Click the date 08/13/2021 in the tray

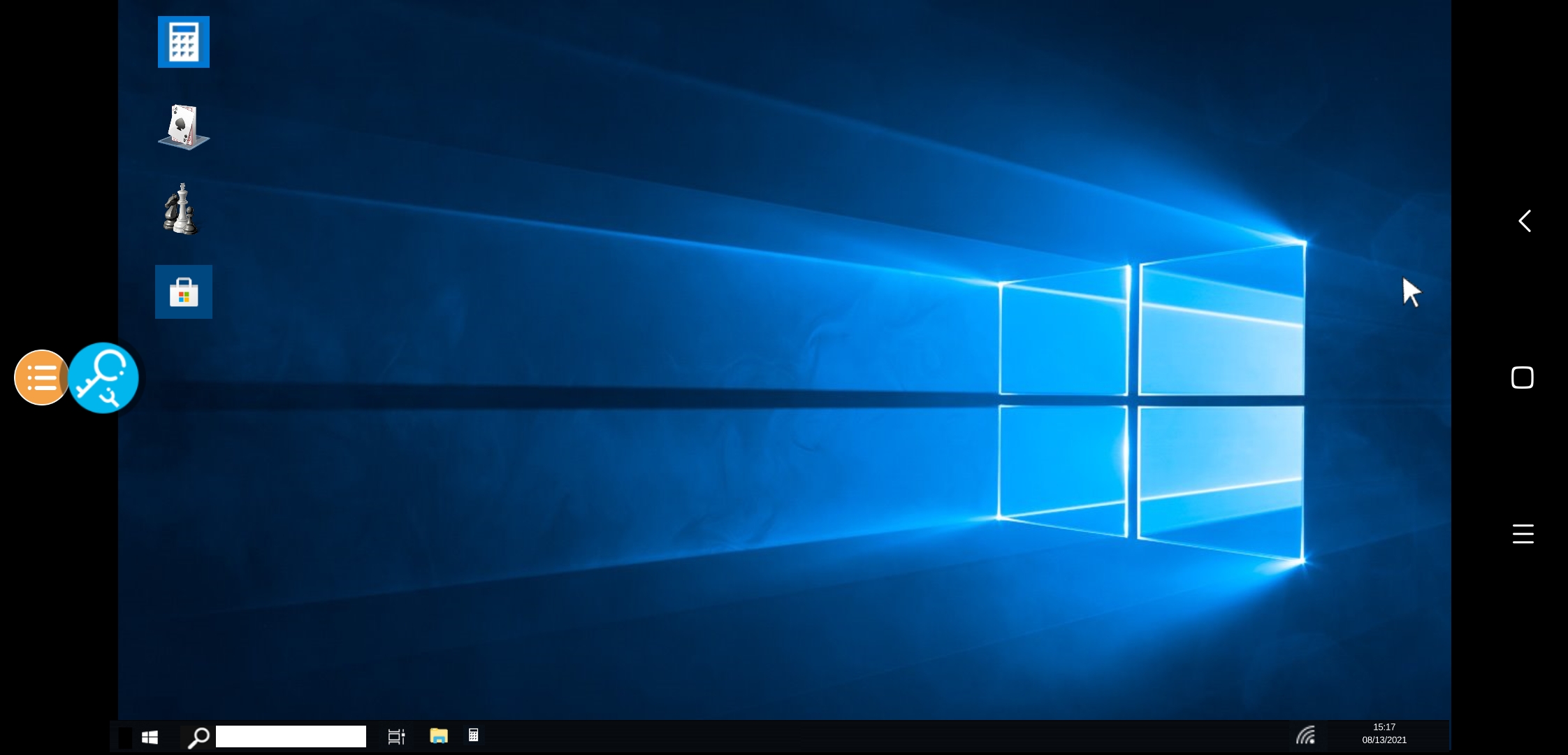1384,740
